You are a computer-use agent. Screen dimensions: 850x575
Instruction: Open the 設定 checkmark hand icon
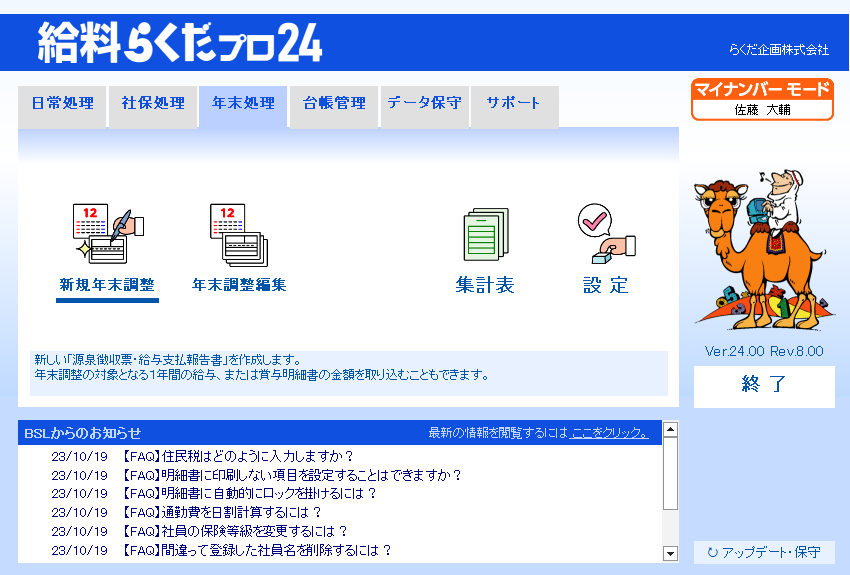[x=606, y=234]
